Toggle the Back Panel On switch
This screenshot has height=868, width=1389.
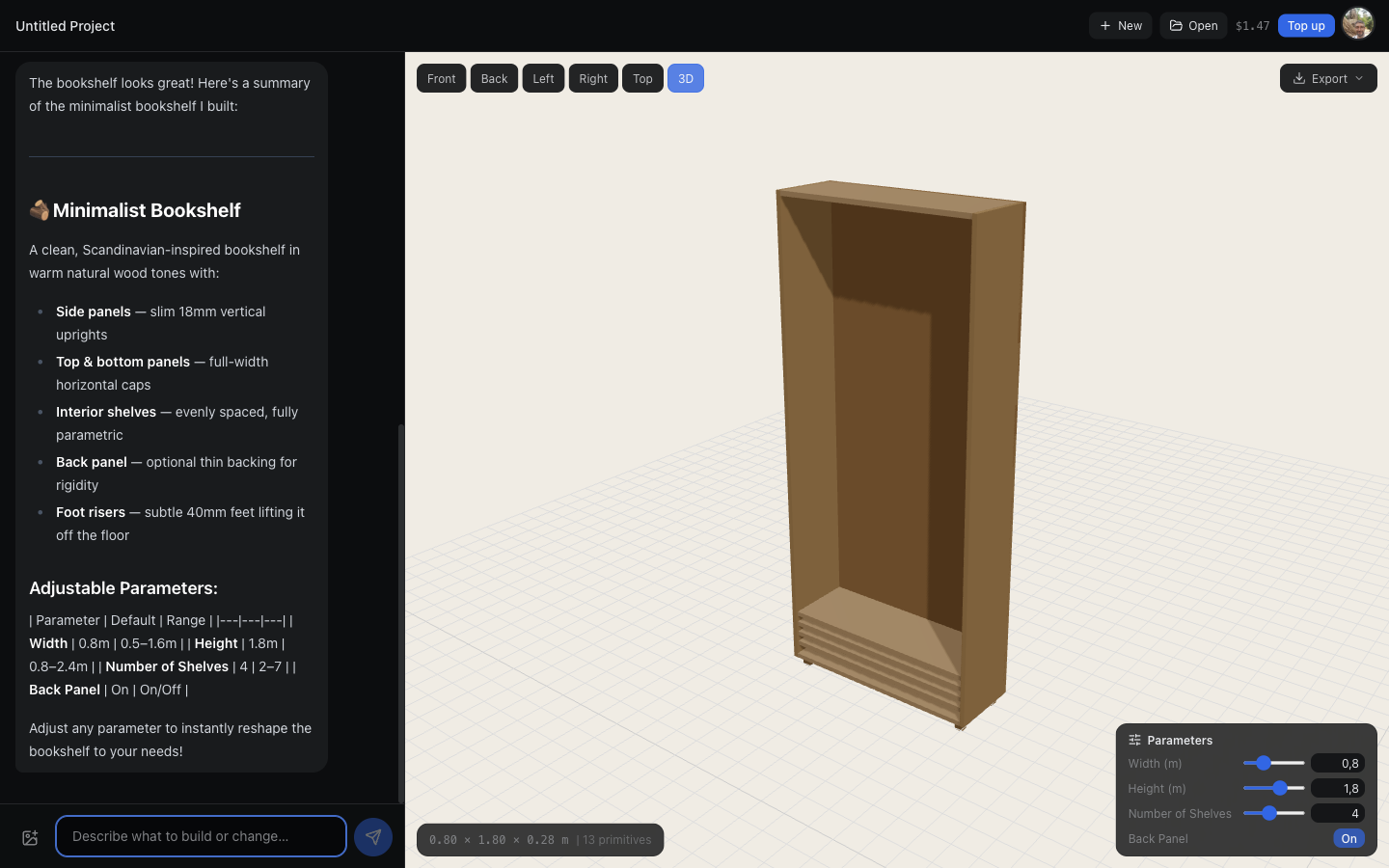click(1348, 838)
